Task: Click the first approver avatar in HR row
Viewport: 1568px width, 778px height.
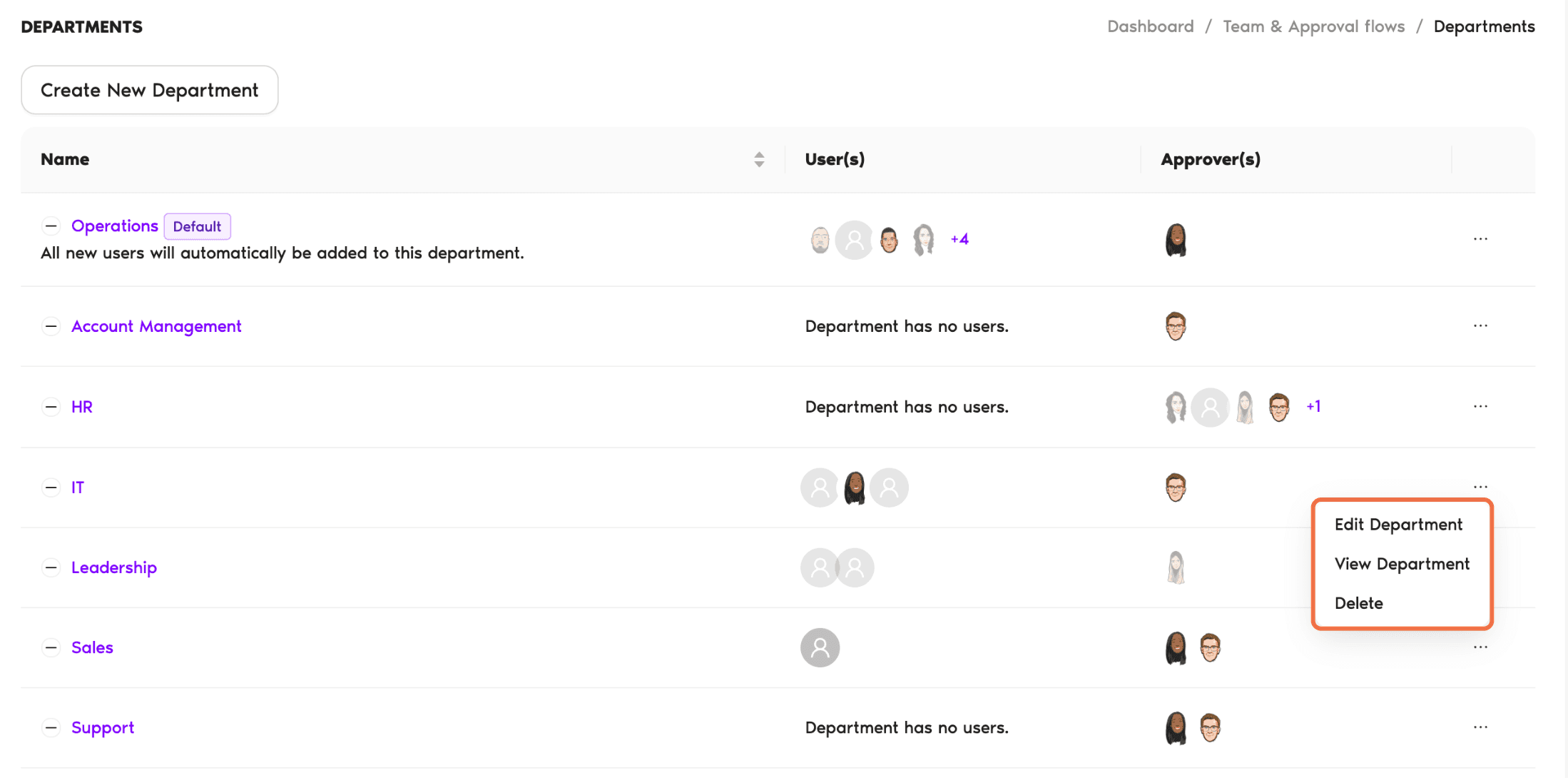Action: point(1176,408)
